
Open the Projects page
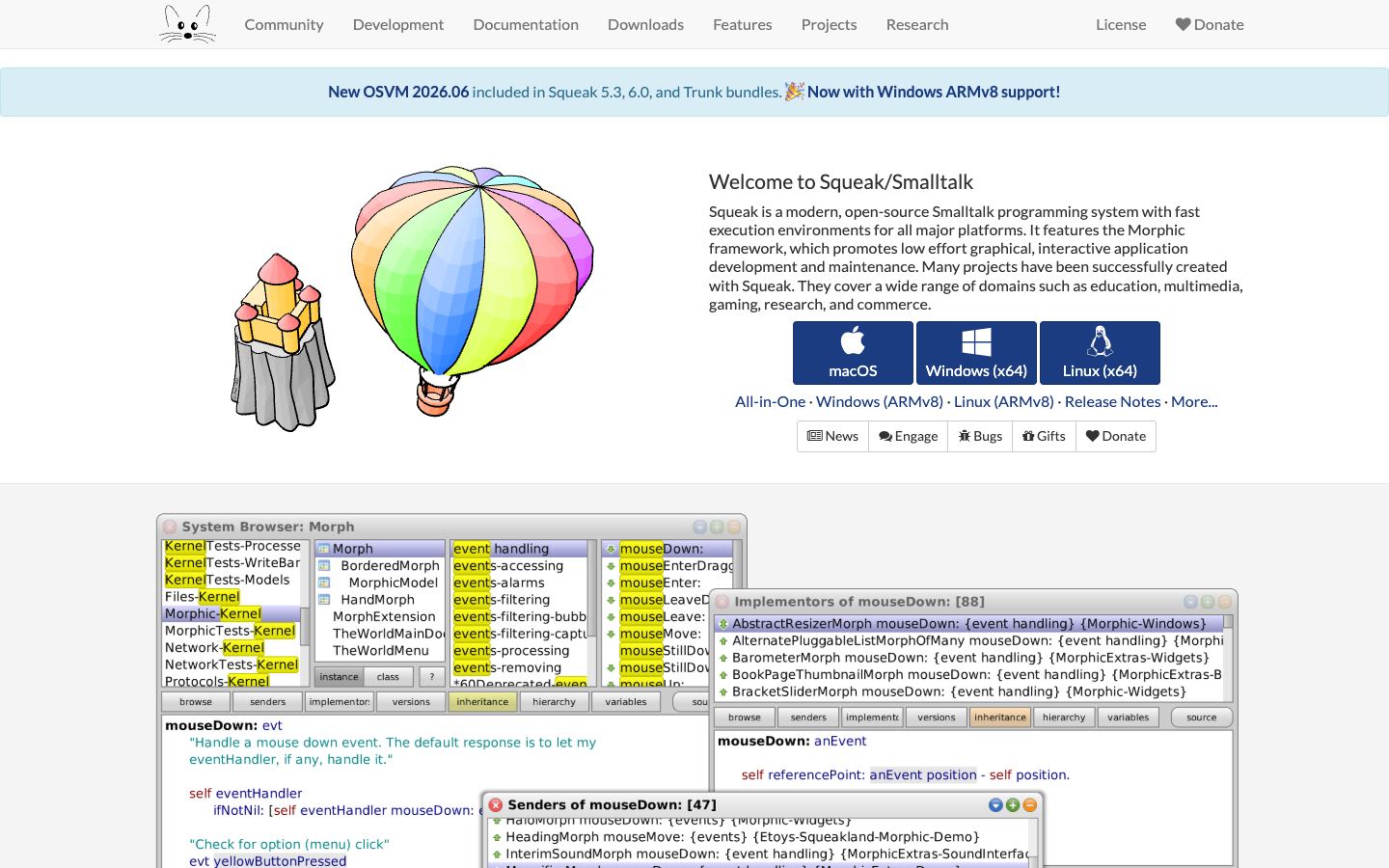pyautogui.click(x=829, y=24)
